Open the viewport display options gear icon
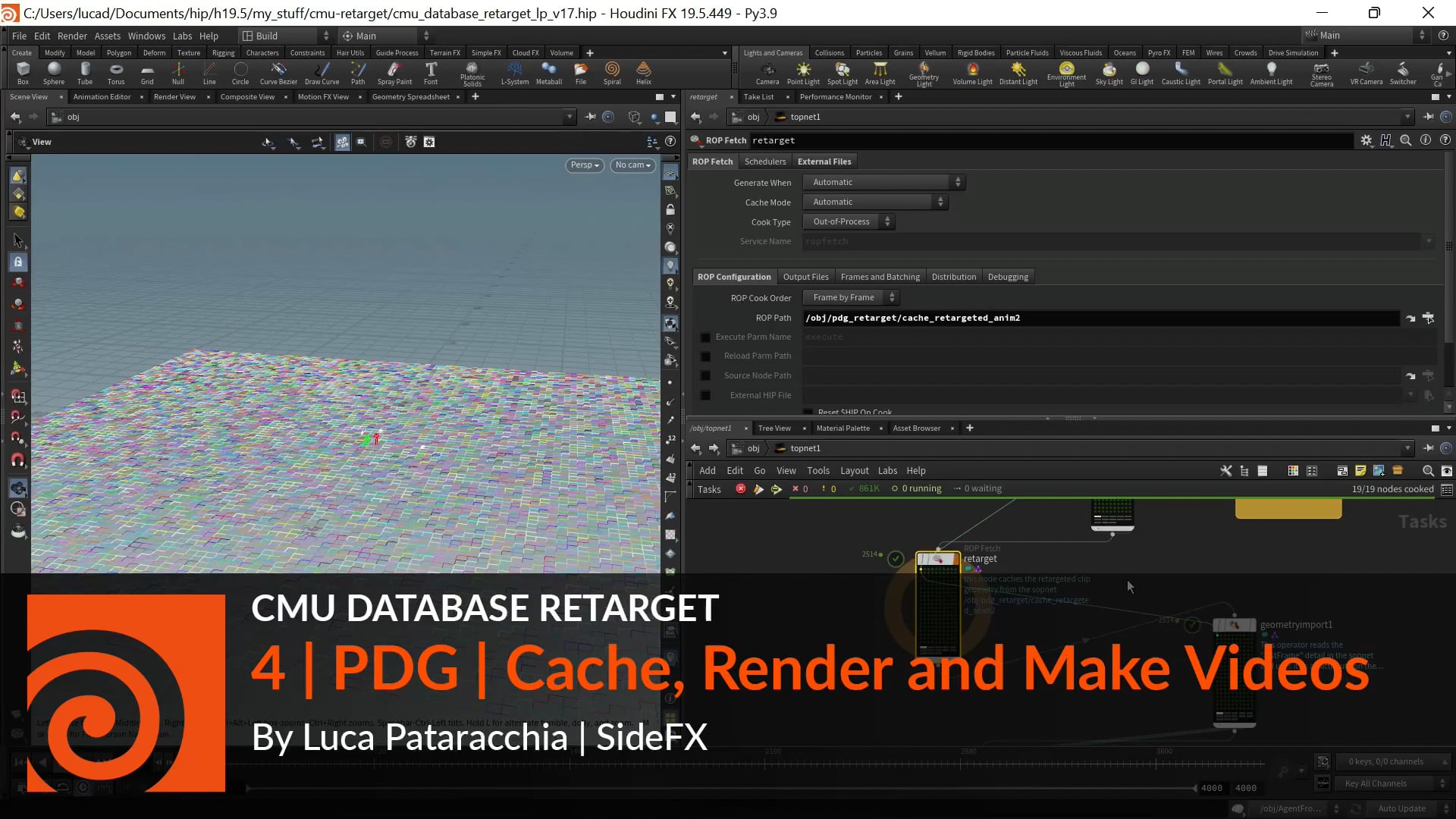 pos(429,142)
